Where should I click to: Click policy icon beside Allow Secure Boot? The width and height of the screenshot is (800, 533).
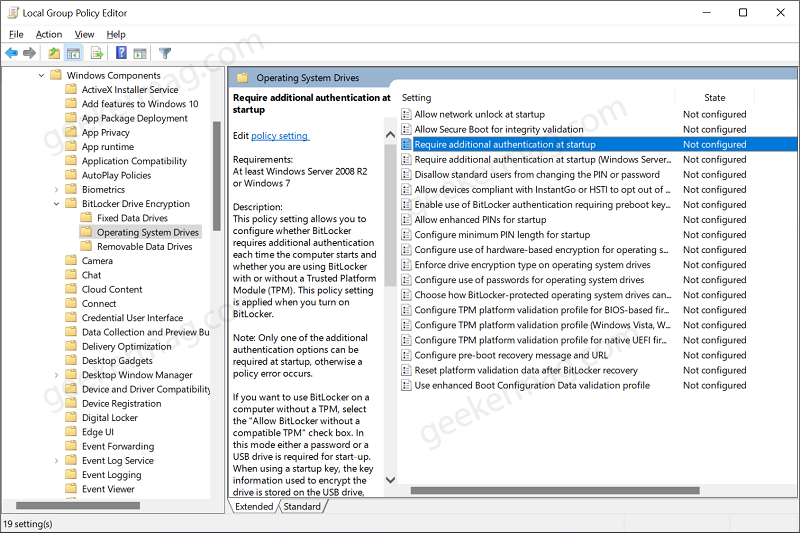click(x=406, y=129)
